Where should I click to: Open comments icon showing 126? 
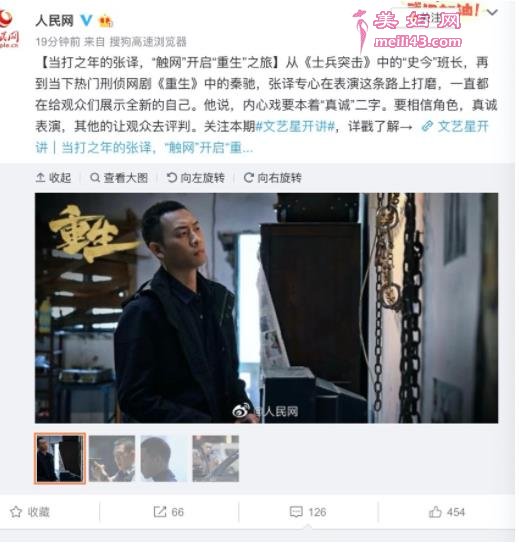click(308, 512)
